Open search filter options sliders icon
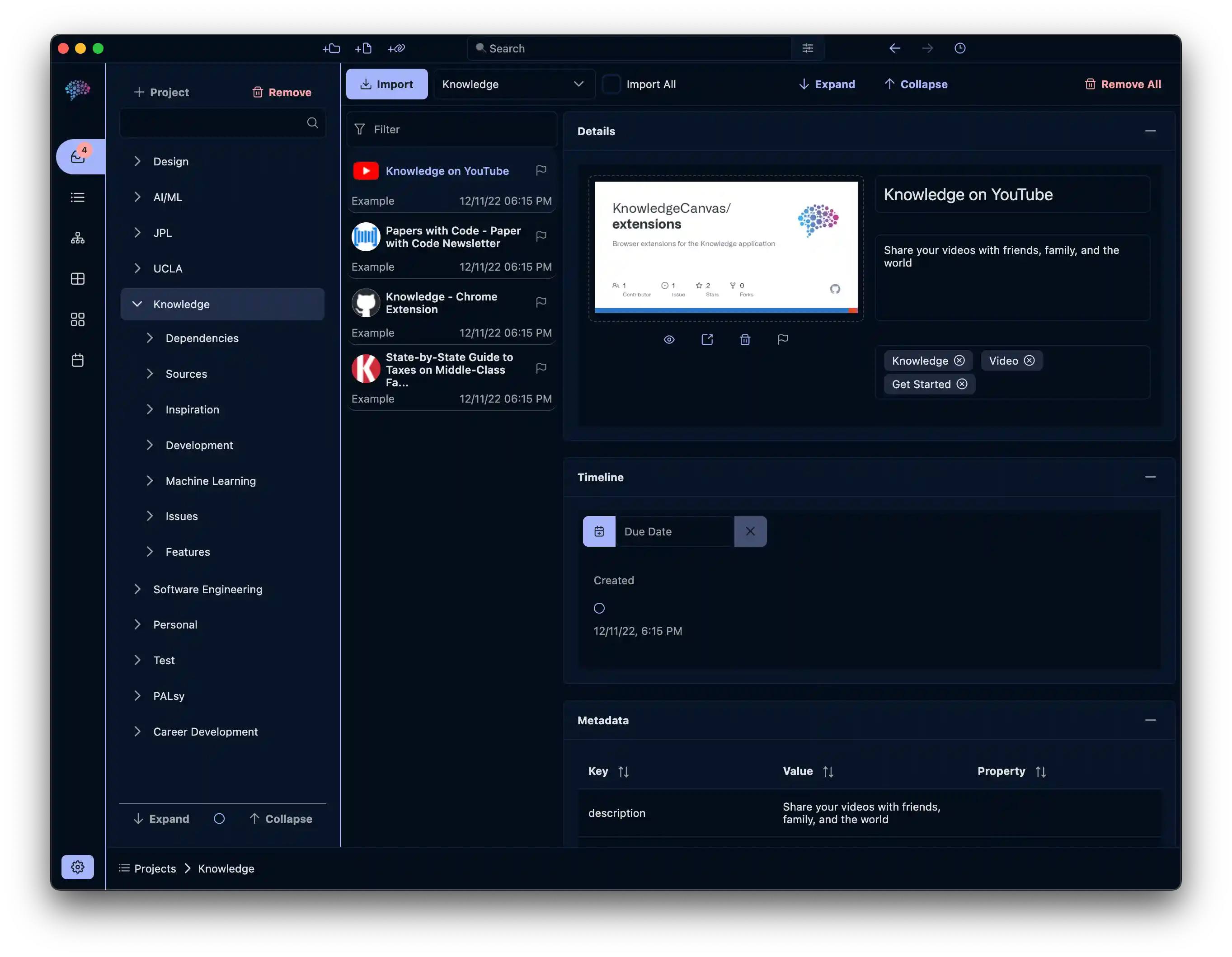Screen dimensions: 1232x957 807,48
